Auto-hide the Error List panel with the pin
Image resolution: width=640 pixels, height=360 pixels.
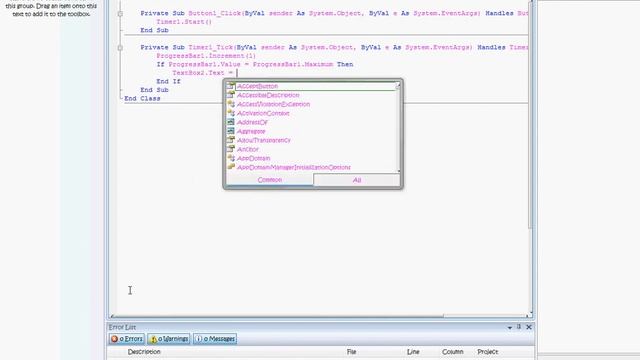click(519, 327)
